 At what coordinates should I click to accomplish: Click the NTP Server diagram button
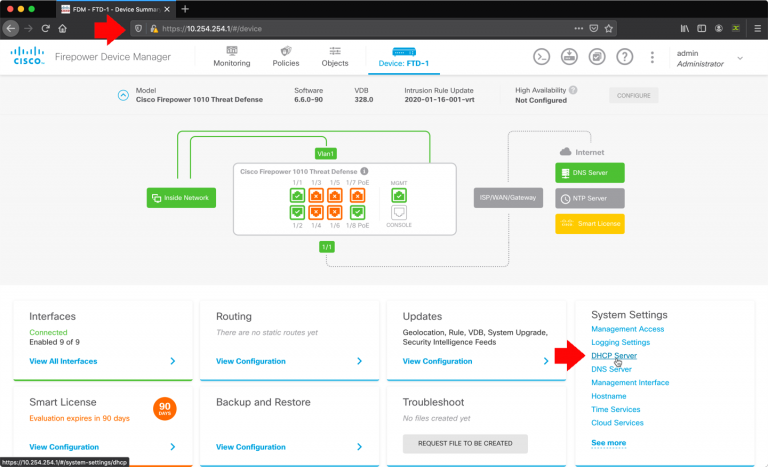point(590,198)
